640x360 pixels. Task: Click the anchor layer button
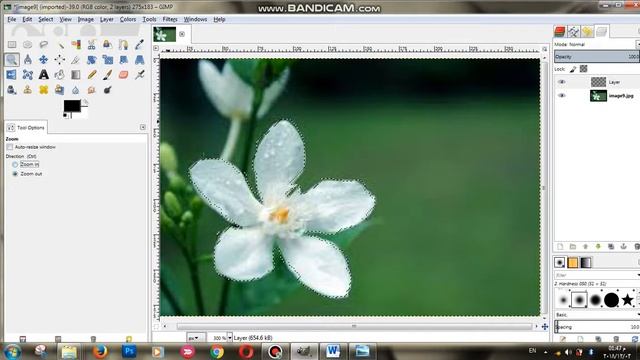coord(623,247)
